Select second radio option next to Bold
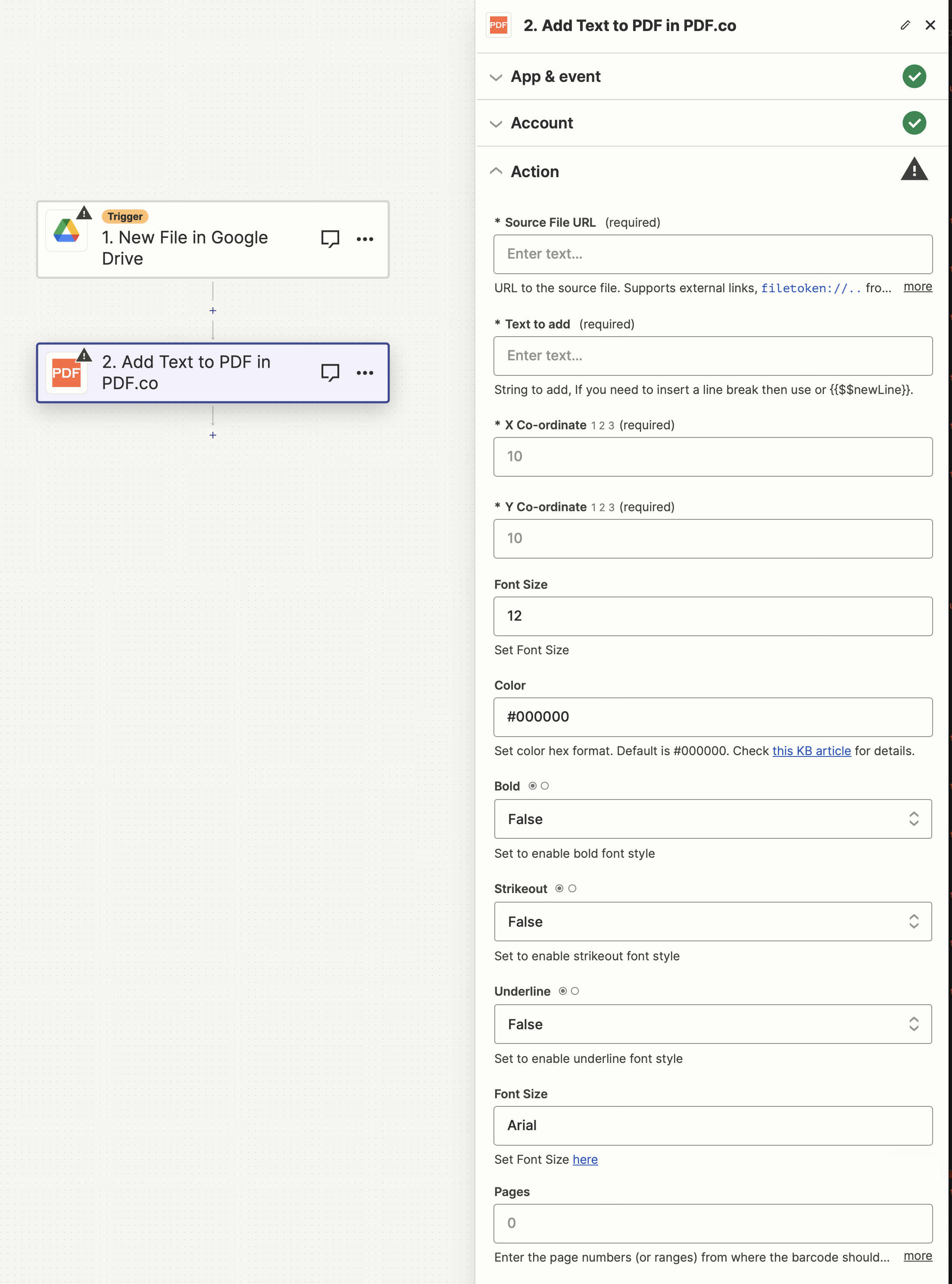 tap(545, 786)
